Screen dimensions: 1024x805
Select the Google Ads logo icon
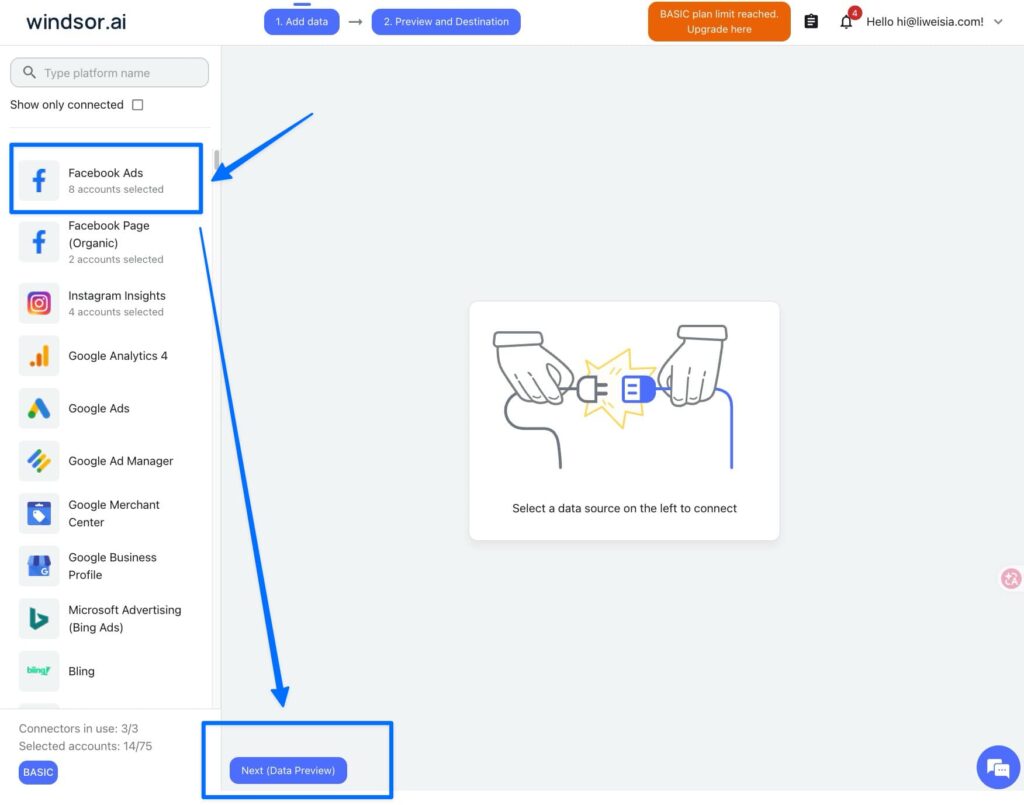[39, 408]
